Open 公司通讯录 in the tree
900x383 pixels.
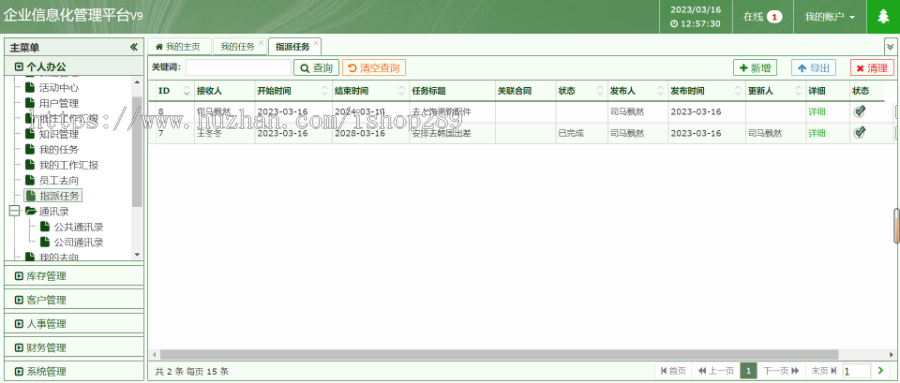click(79, 242)
